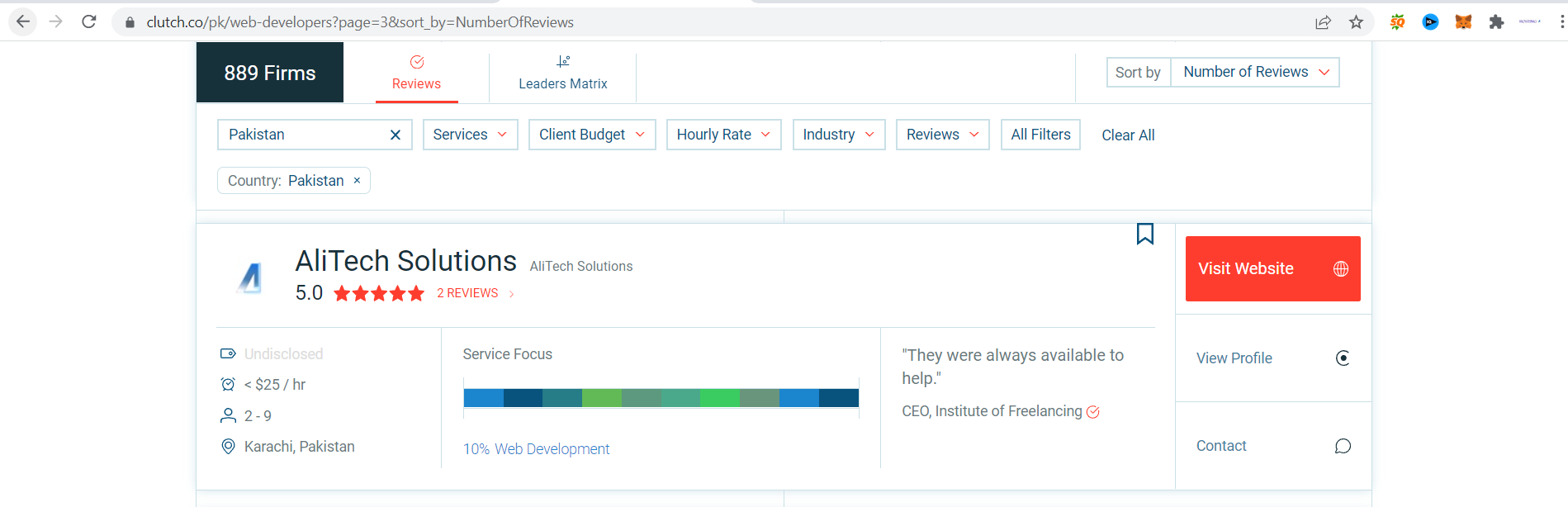Image resolution: width=1568 pixels, height=507 pixels.
Task: Click the 5.0 rating score
Action: point(309,293)
